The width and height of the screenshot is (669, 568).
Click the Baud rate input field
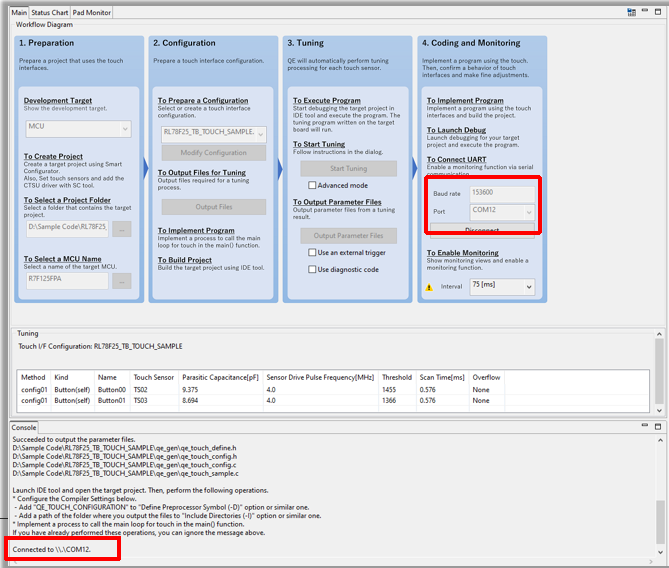pyautogui.click(x=501, y=192)
